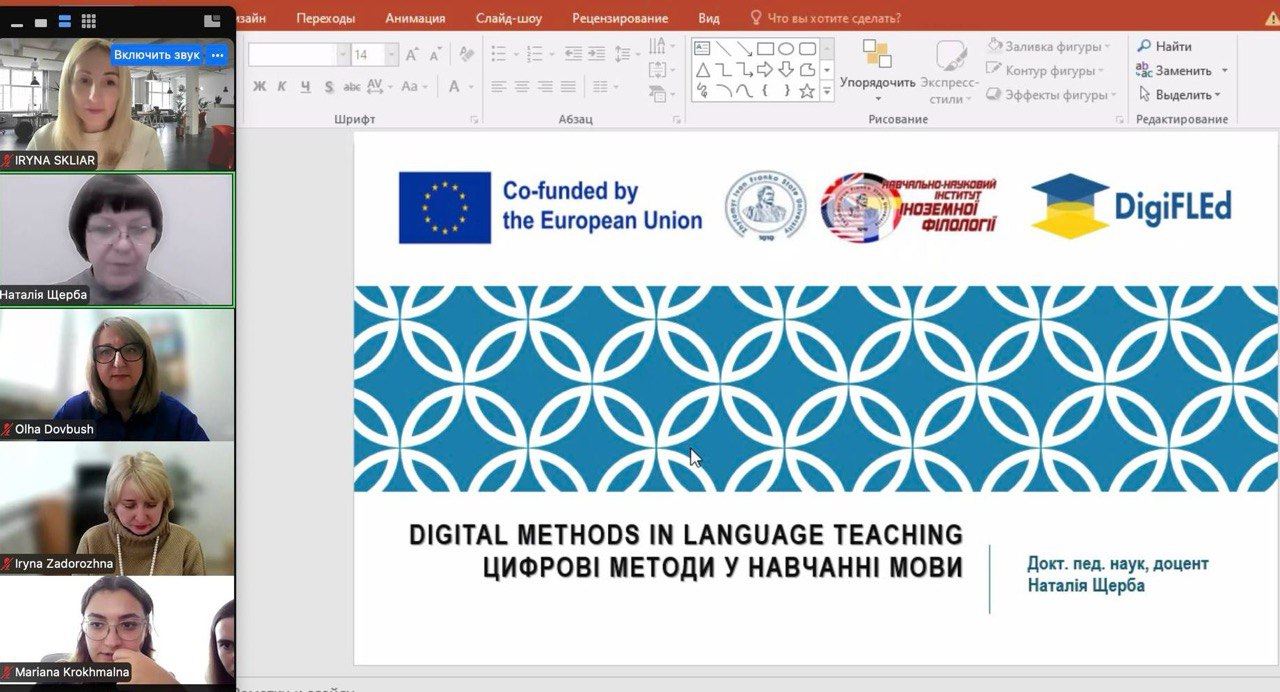1280x692 pixels.
Task: Expand the Выделить dropdown
Action: (x=1218, y=95)
